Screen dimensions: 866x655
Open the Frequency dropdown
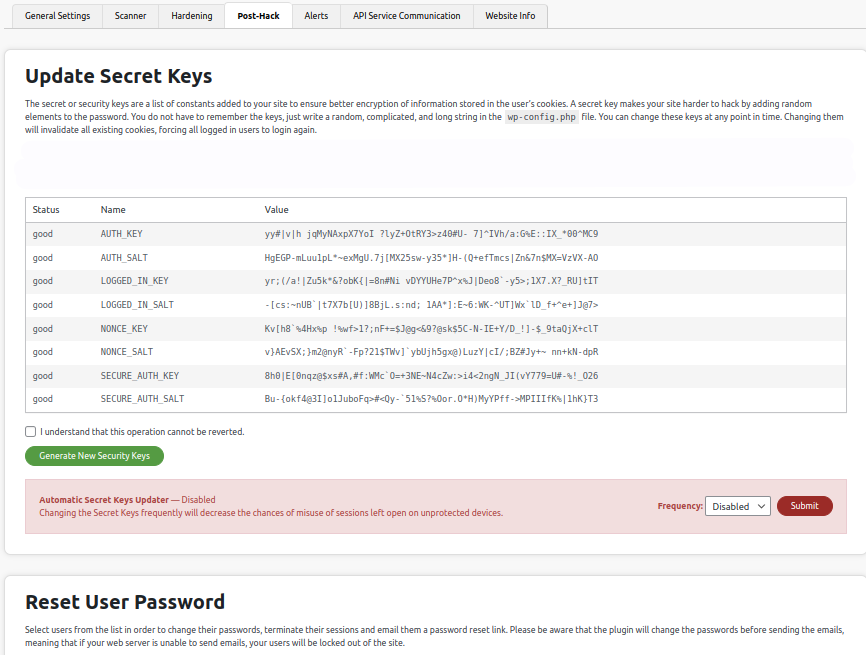pos(737,506)
